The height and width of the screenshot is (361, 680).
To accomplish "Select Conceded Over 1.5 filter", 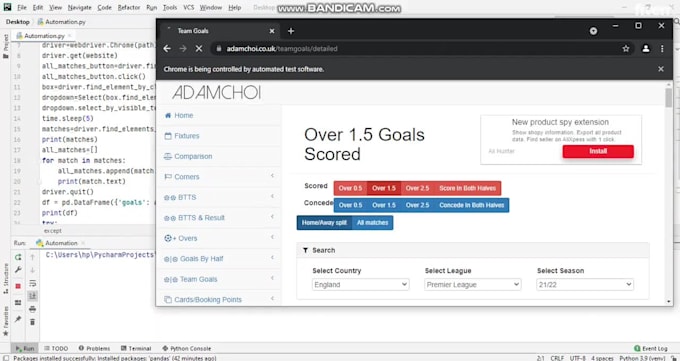I will (384, 205).
